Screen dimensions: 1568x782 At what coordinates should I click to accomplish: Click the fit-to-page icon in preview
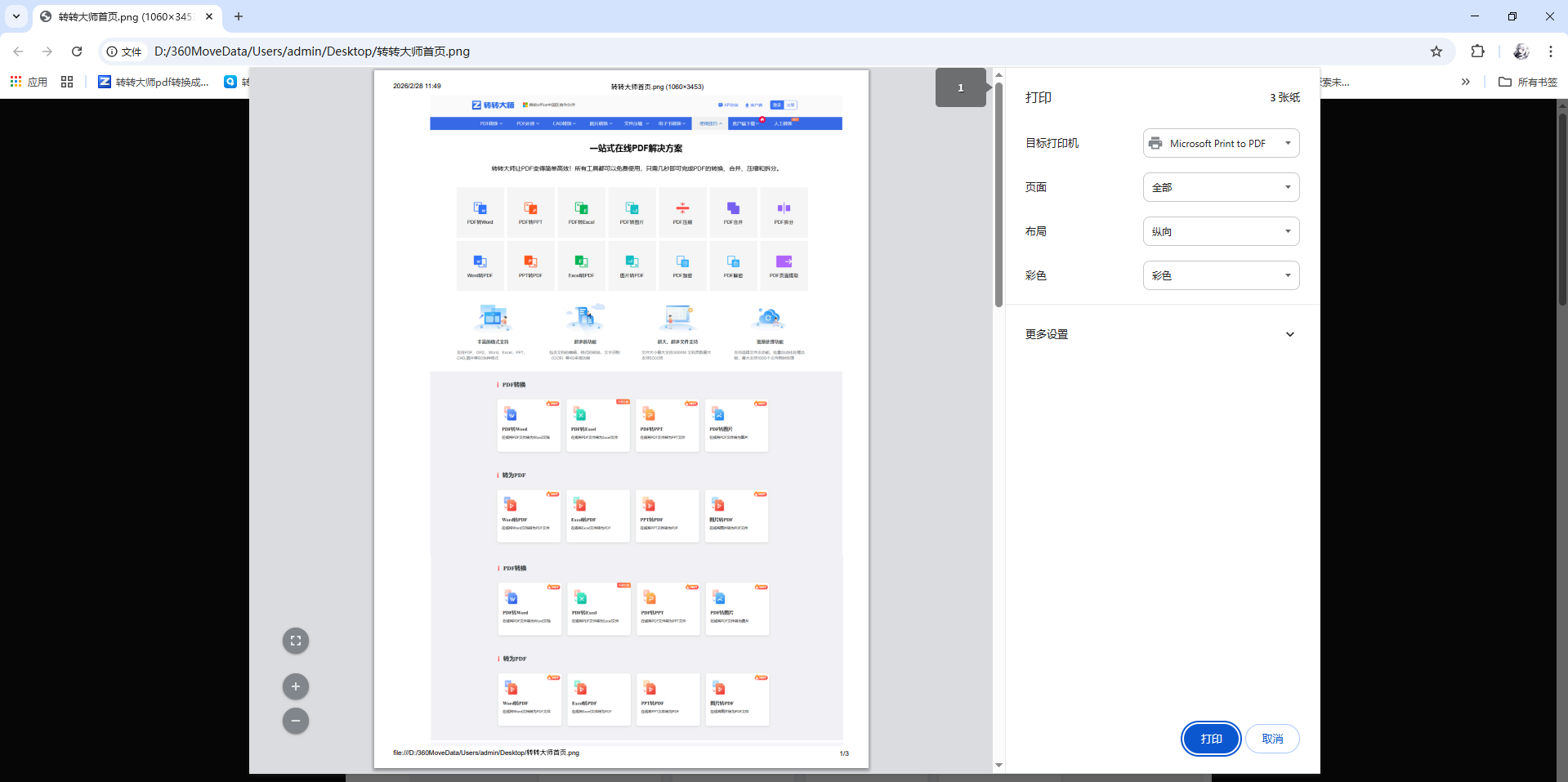coord(296,641)
